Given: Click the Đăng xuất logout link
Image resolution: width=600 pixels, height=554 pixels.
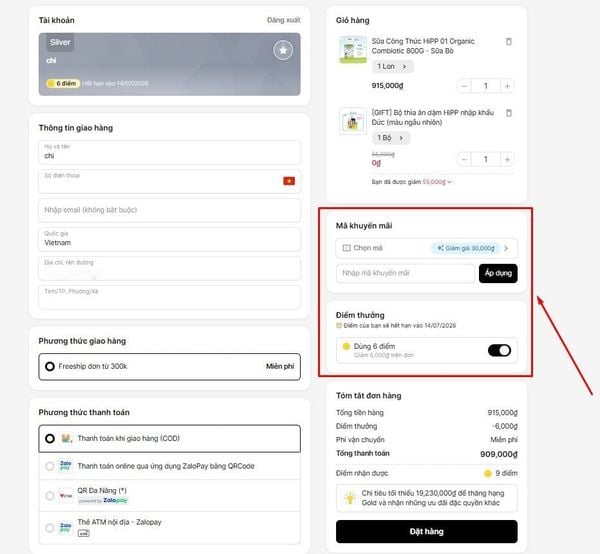Looking at the screenshot, I should (284, 20).
